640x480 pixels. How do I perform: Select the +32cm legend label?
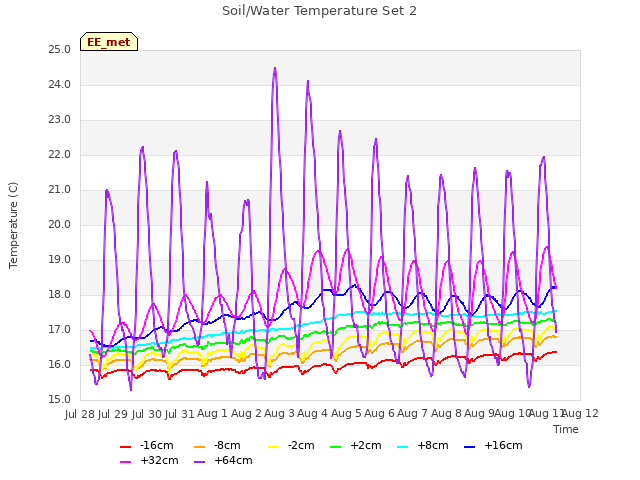point(159,460)
